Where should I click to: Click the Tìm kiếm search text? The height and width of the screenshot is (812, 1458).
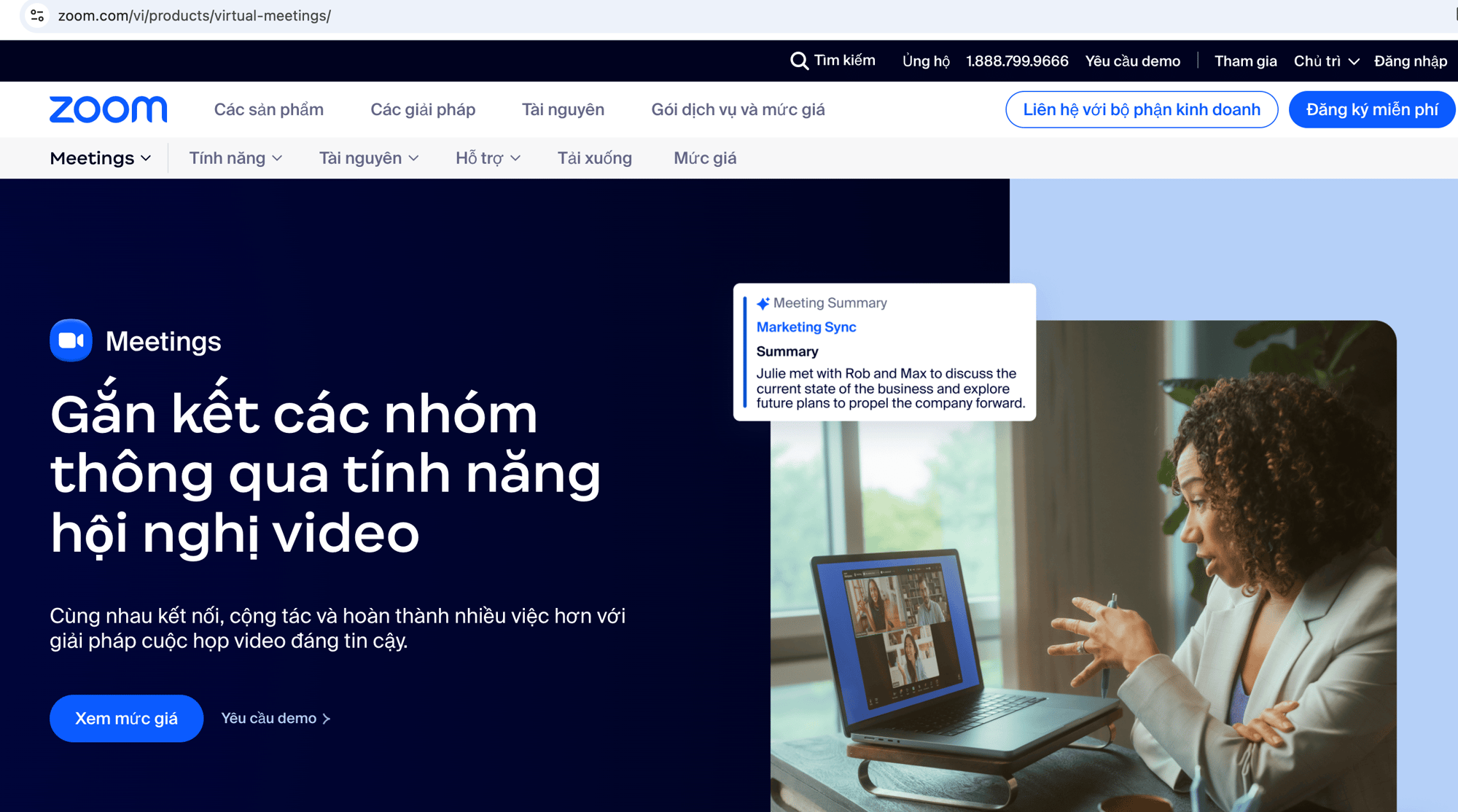pos(844,60)
